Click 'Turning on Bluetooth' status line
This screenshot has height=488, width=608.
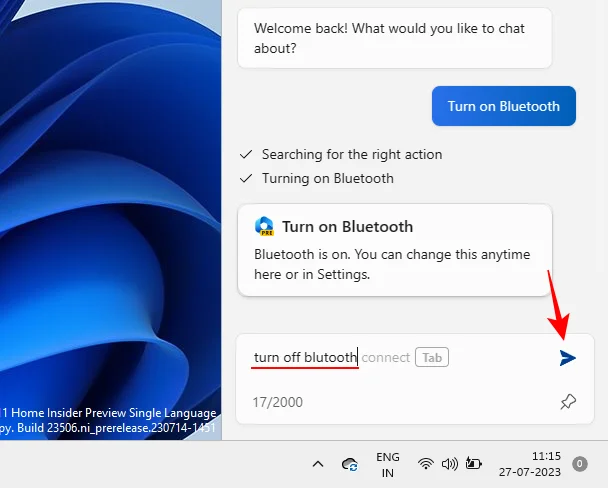coord(328,178)
